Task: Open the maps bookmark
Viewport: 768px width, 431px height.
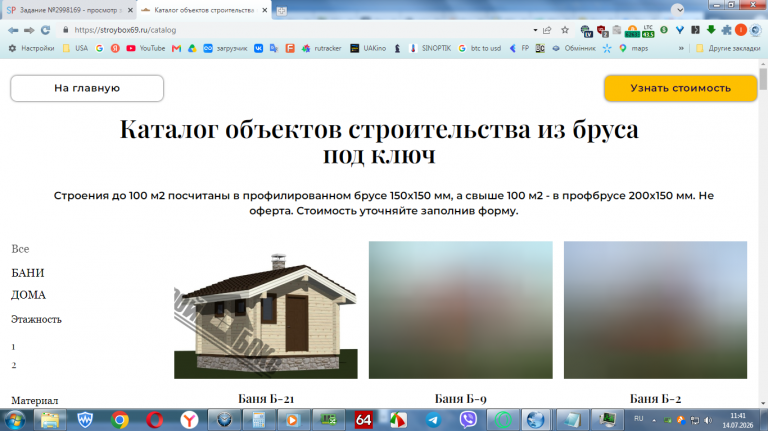Action: 634,48
